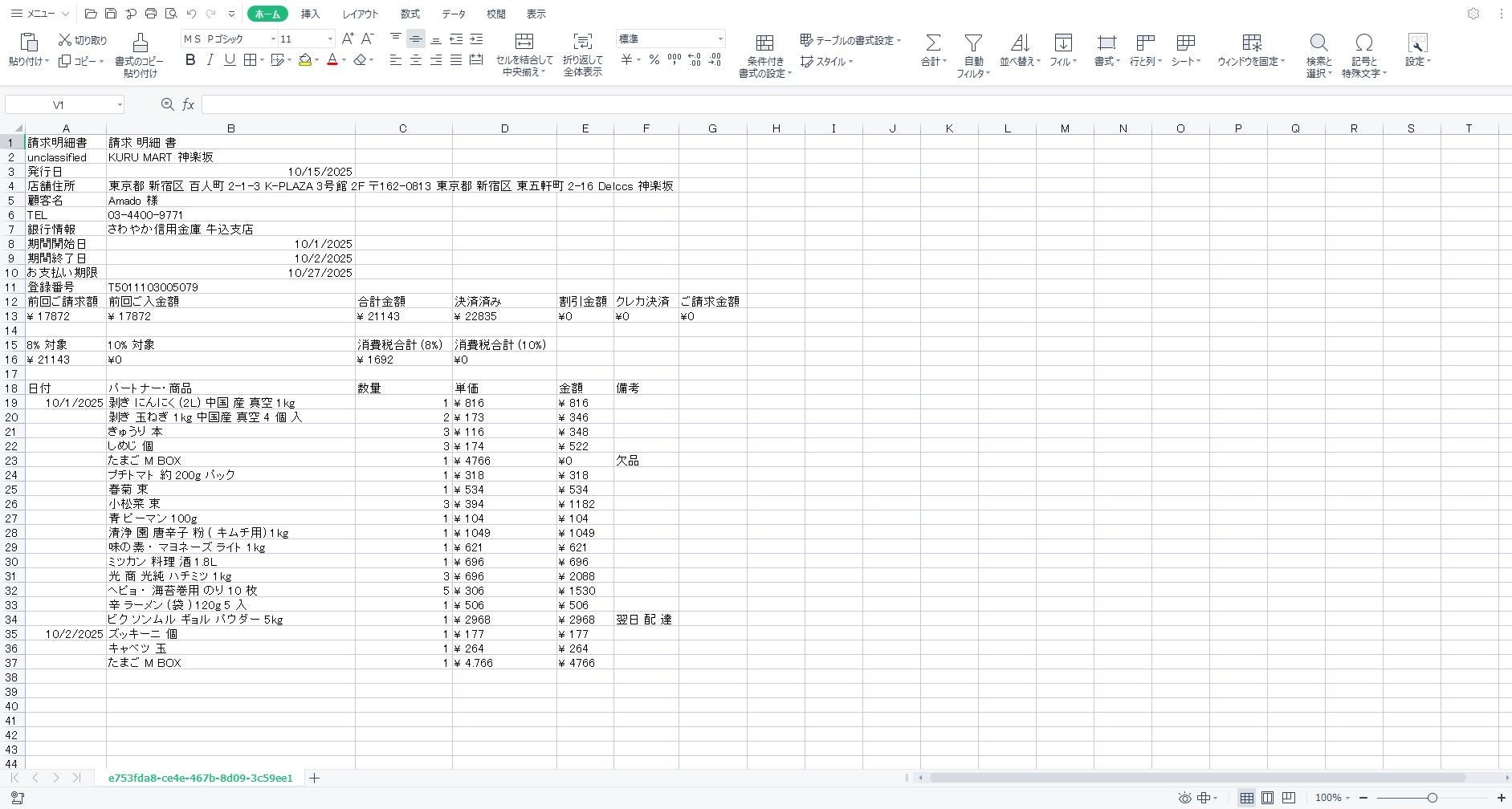This screenshot has width=1512, height=809.
Task: Redo the last undone action
Action: 211,14
